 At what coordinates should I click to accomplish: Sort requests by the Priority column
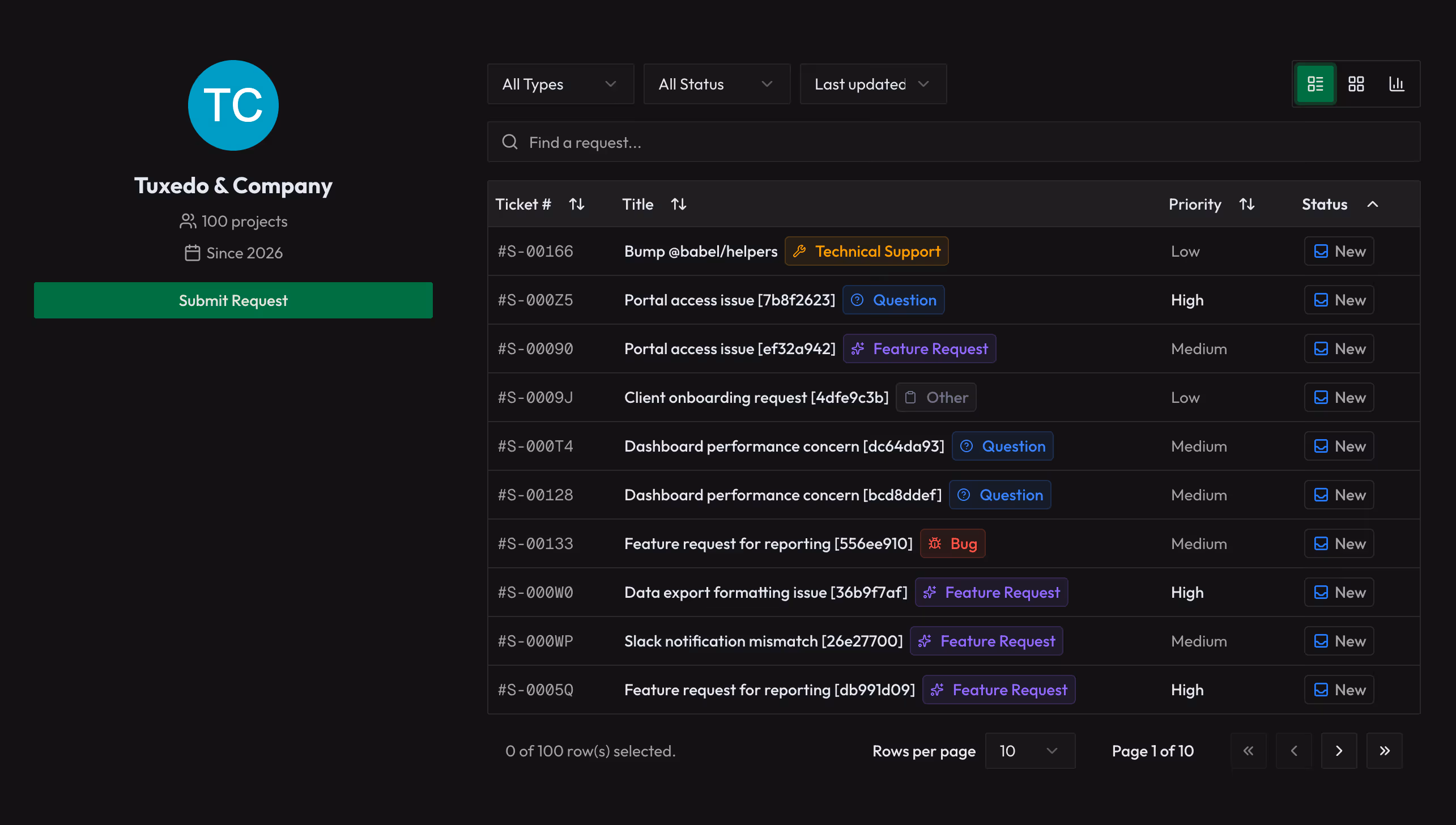[1248, 204]
